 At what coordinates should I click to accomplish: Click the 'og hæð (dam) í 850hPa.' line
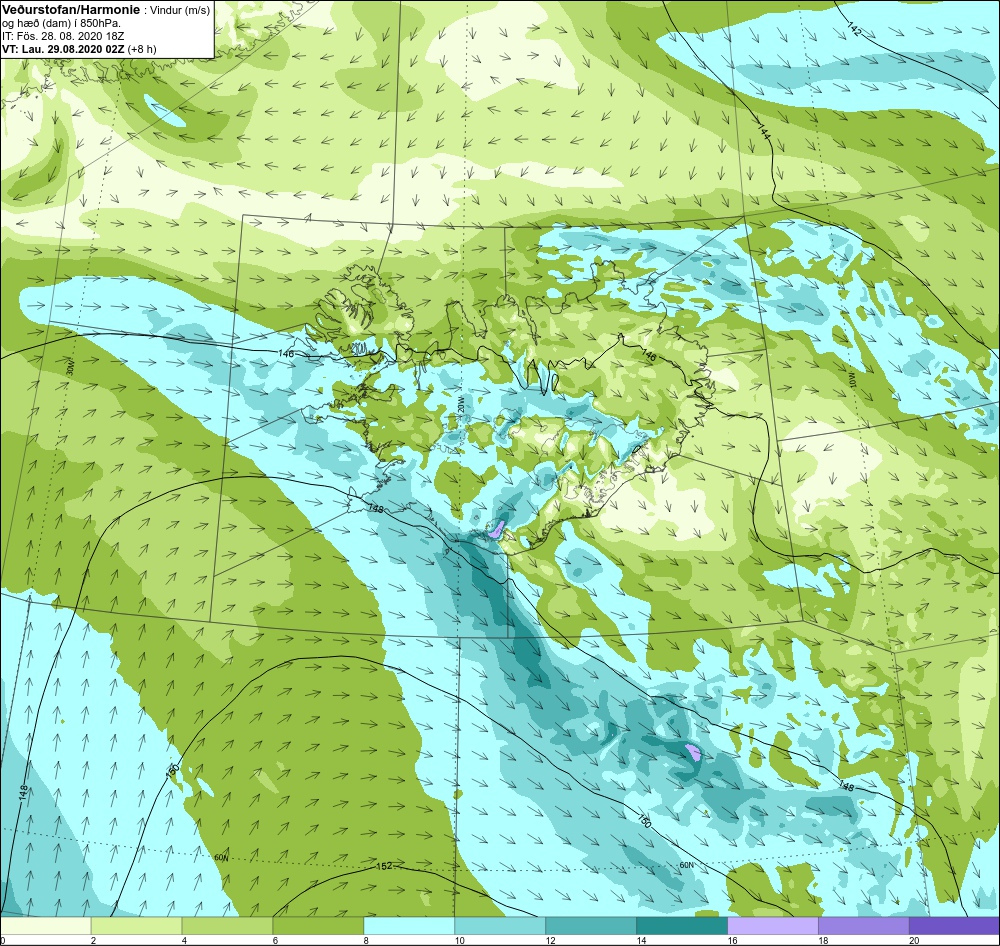(61, 23)
